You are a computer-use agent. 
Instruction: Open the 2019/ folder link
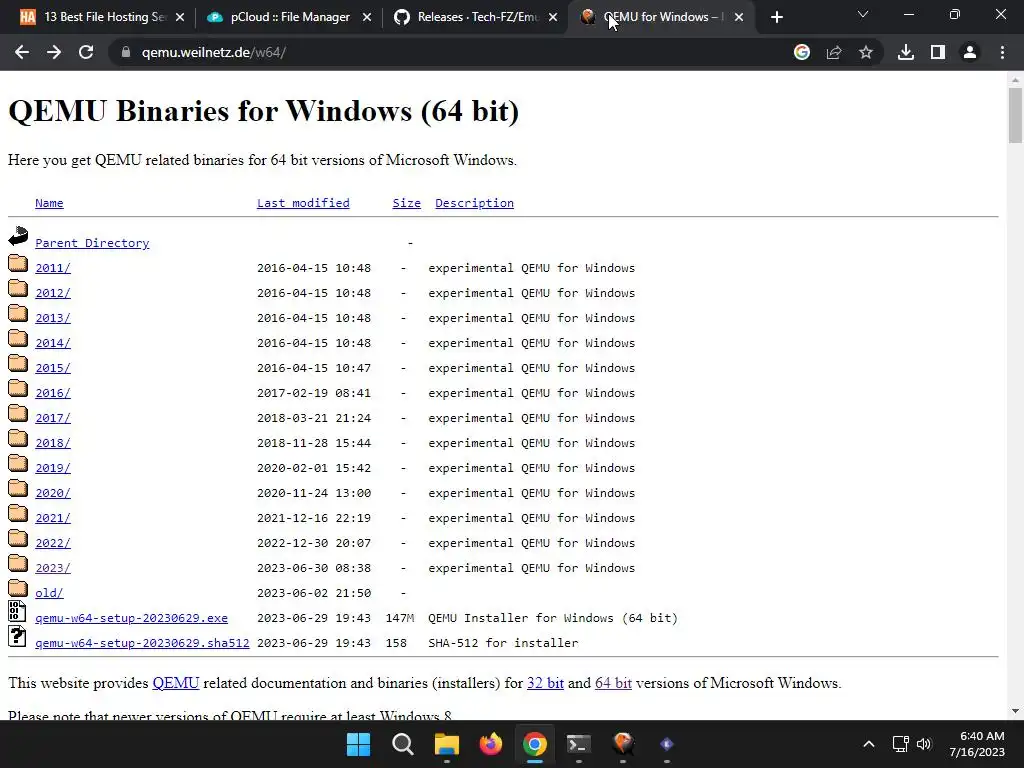point(52,468)
